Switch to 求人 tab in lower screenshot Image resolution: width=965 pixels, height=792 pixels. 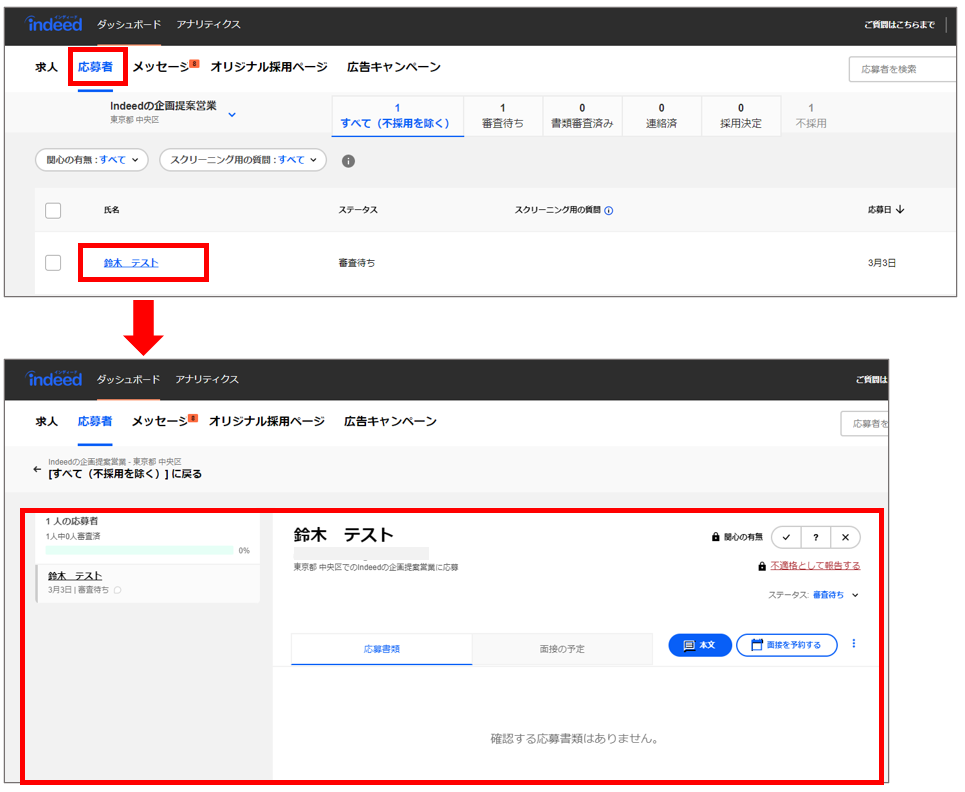coord(46,422)
